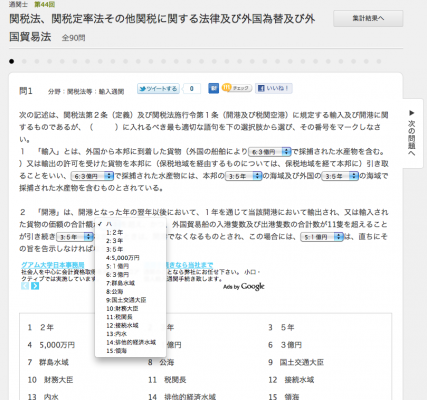
Task: Select 11:税関長 in the open dropdown list
Action: click(131, 317)
